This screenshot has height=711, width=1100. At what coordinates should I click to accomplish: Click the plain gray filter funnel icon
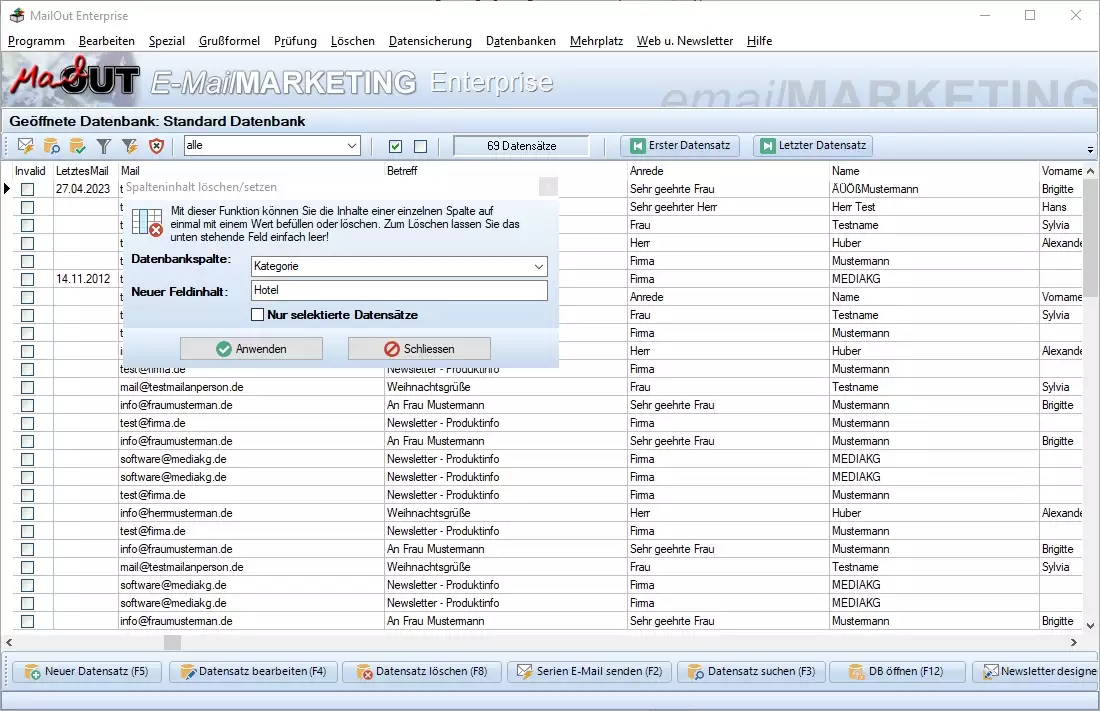point(104,146)
